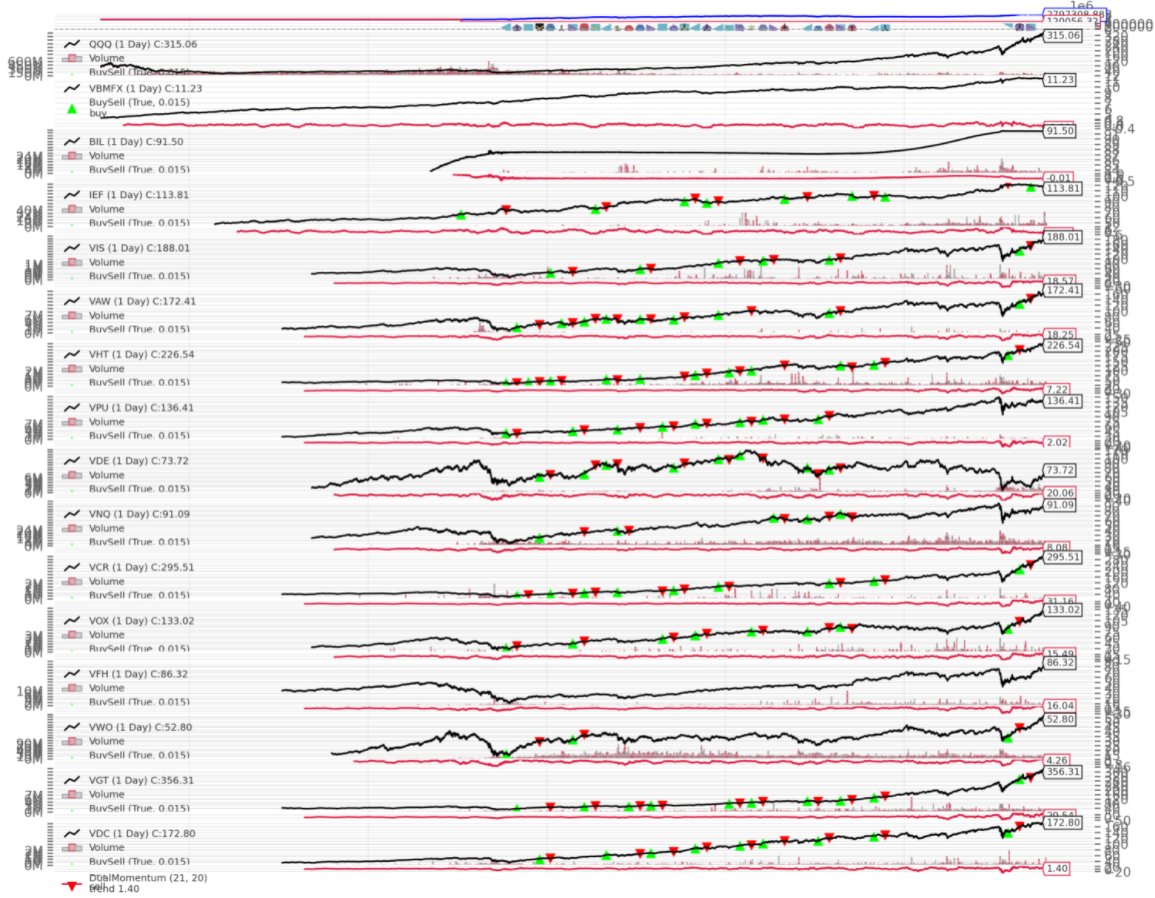Select the 'VDC (1 Day) C:172.80' legend label

pyautogui.click(x=142, y=834)
